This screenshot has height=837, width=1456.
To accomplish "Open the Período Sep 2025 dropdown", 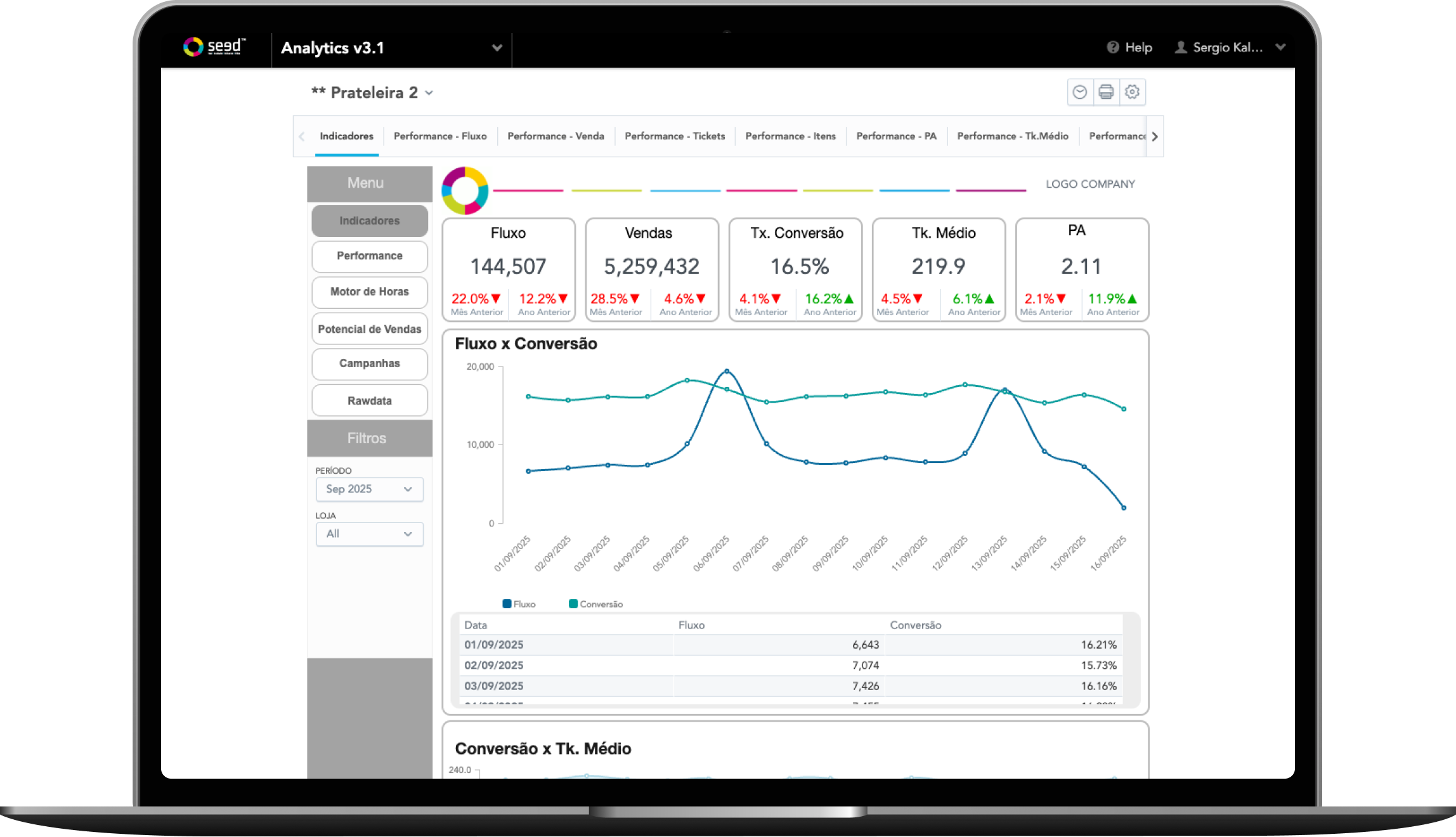I will click(x=369, y=489).
